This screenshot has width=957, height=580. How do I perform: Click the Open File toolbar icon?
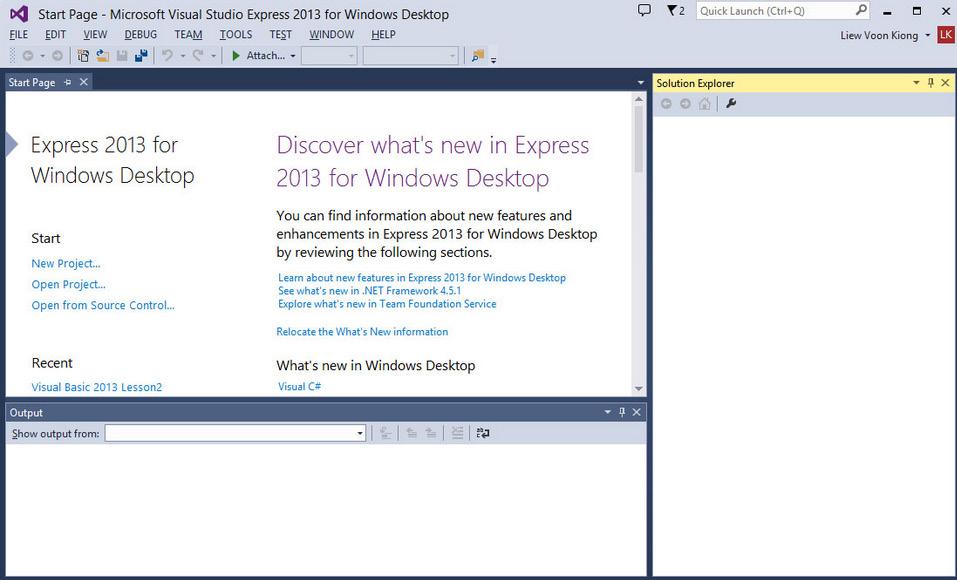tap(103, 56)
